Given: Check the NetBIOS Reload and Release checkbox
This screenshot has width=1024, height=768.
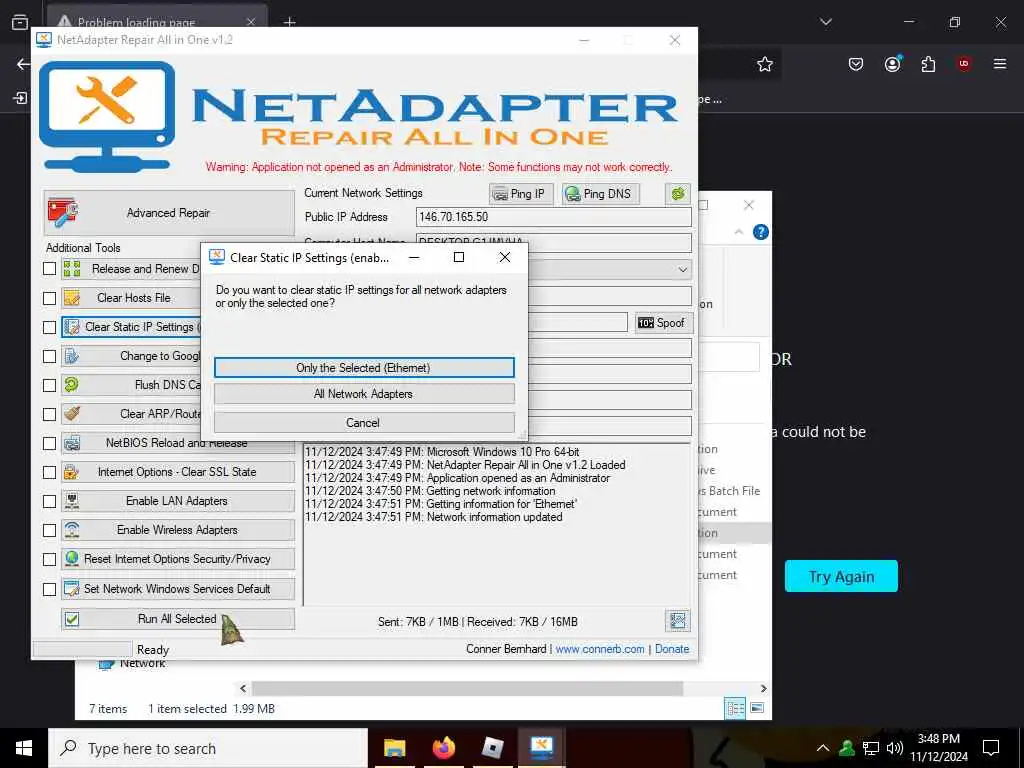Looking at the screenshot, I should (50, 443).
